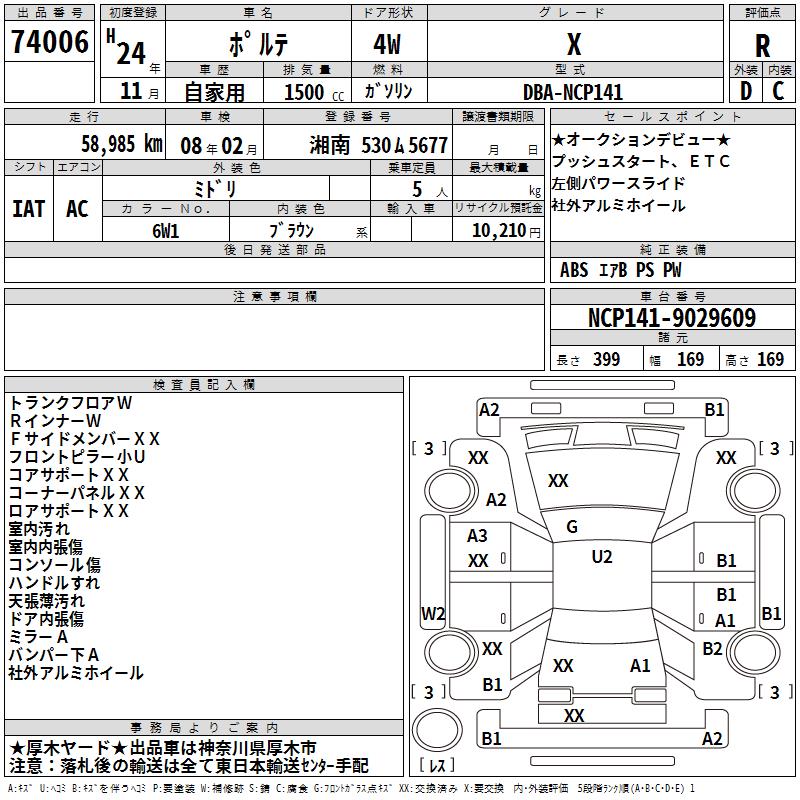
Task: Click the G mark on the windshield diagram
Action: point(572,527)
